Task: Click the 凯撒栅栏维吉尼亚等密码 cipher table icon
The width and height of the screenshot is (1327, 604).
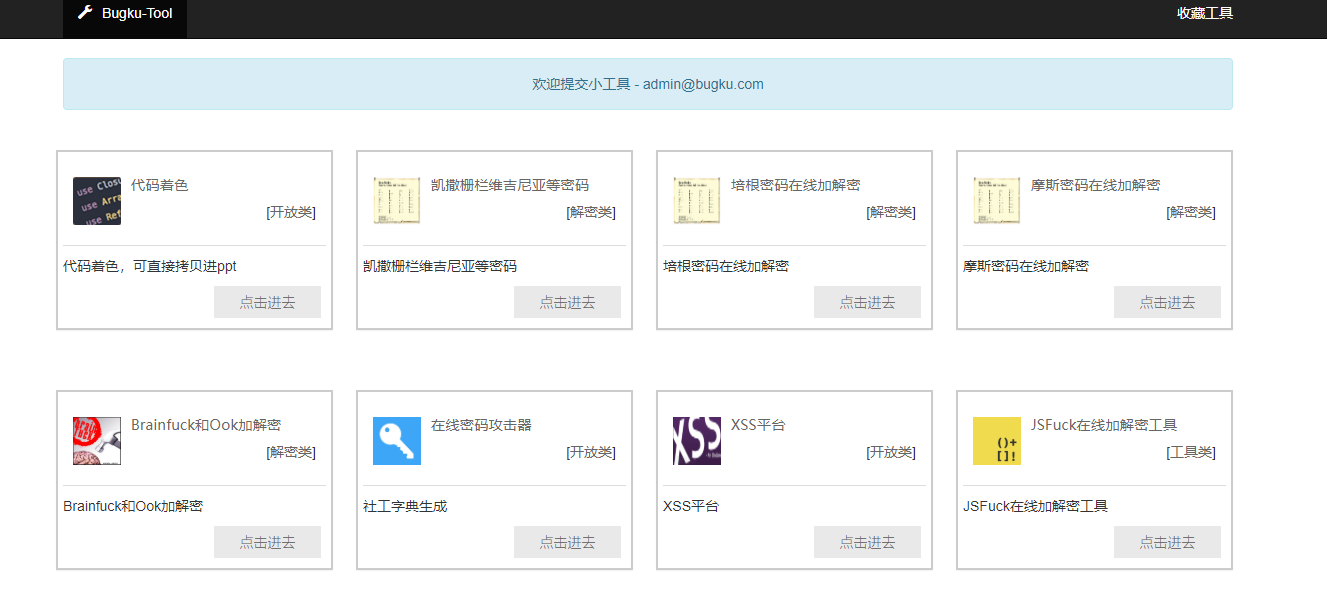Action: point(396,200)
